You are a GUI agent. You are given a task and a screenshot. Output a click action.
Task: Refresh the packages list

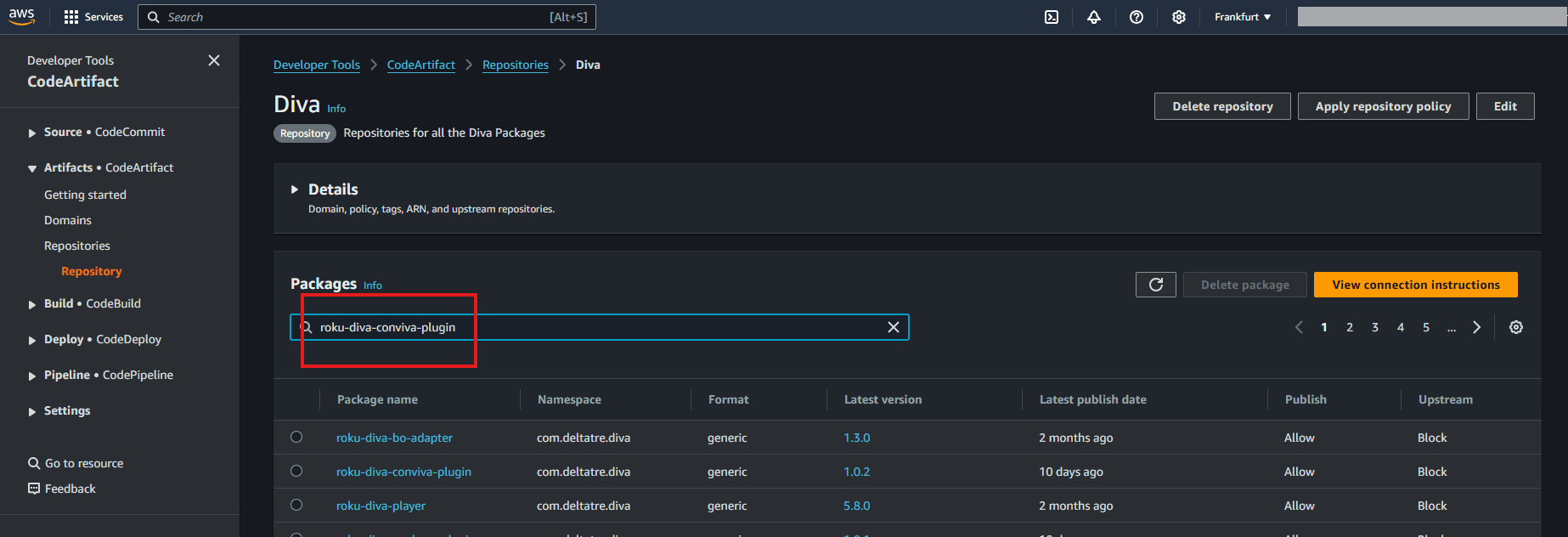pos(1156,285)
